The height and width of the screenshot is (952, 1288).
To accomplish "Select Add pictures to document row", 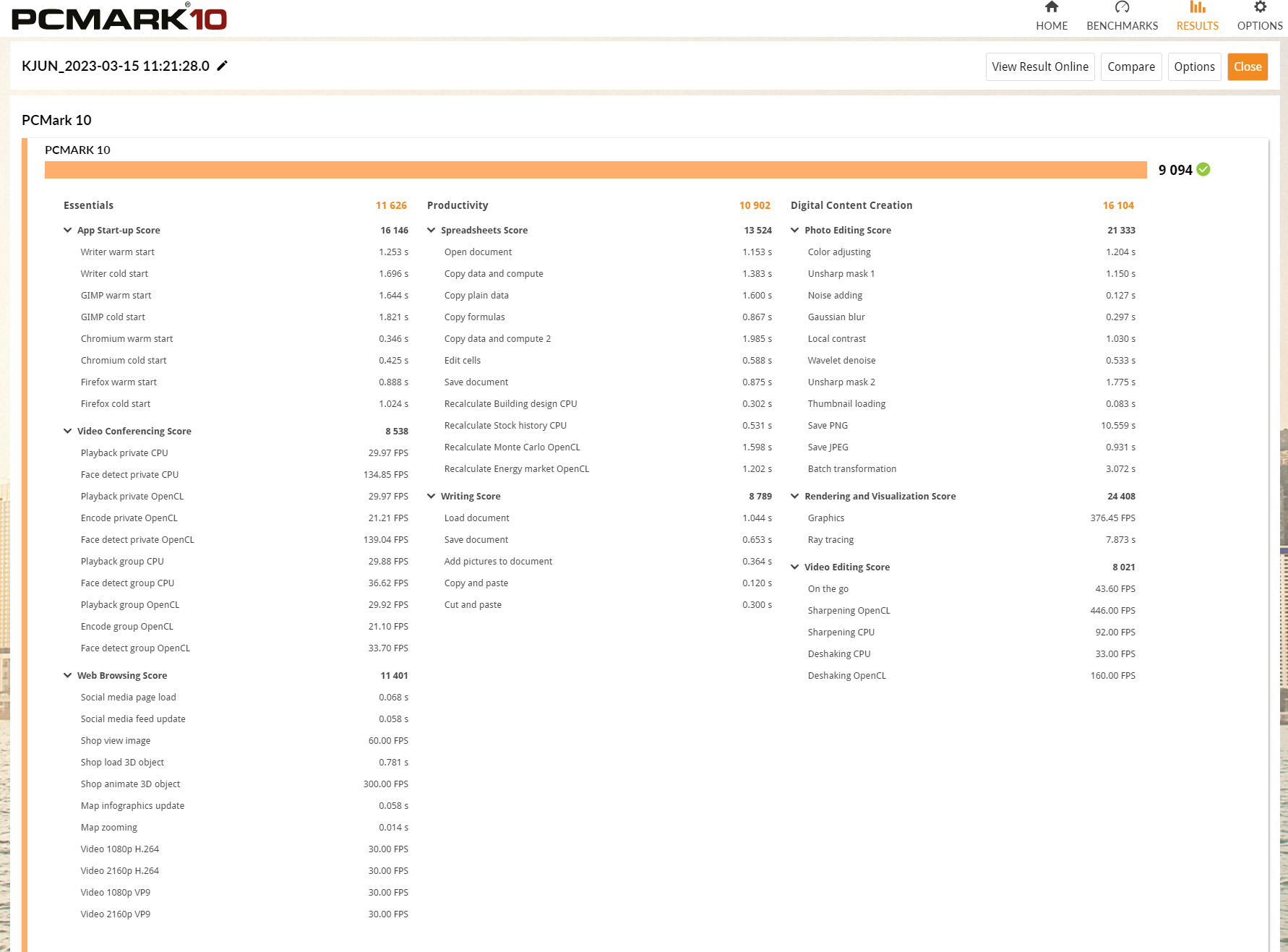I will (608, 561).
